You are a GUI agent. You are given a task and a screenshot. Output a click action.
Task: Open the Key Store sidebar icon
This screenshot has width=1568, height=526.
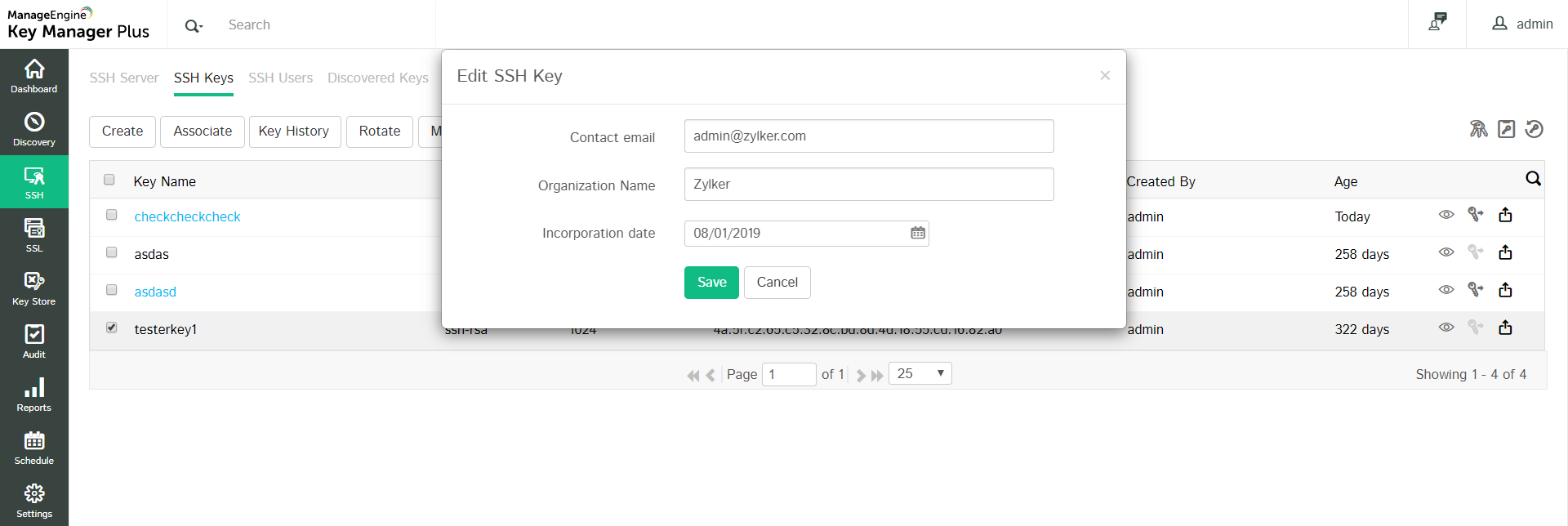point(34,288)
